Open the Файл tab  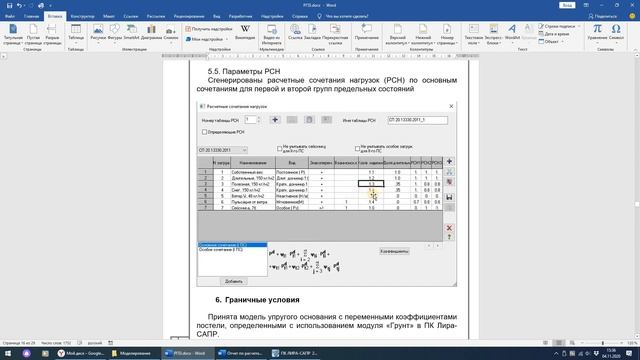point(10,16)
